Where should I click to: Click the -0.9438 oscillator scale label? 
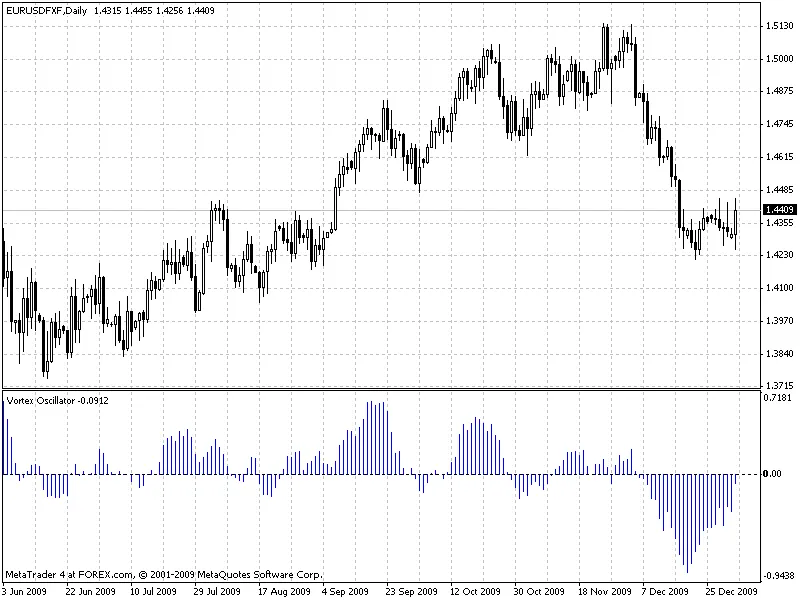777,575
